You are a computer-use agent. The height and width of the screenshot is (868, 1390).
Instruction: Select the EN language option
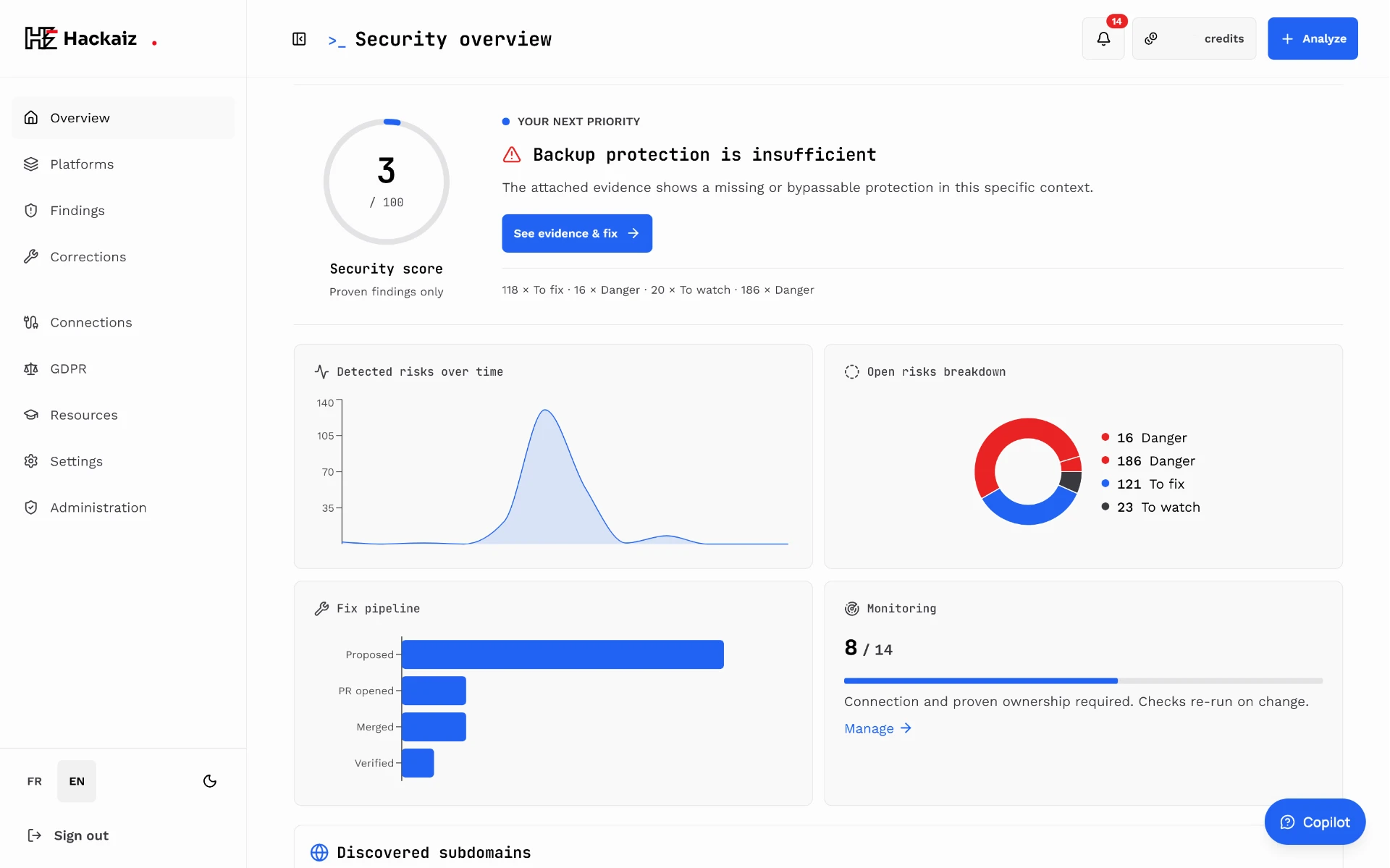[x=77, y=781]
